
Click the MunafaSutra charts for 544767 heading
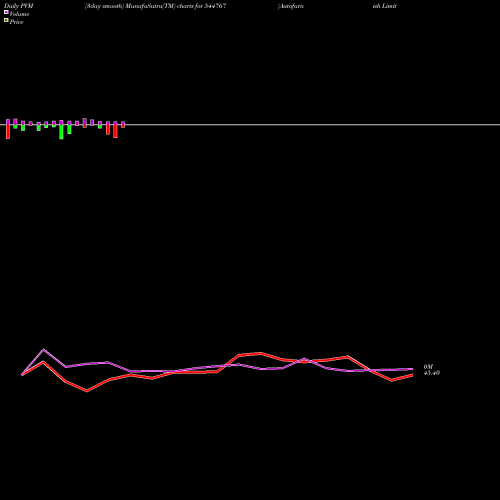click(x=156, y=6)
